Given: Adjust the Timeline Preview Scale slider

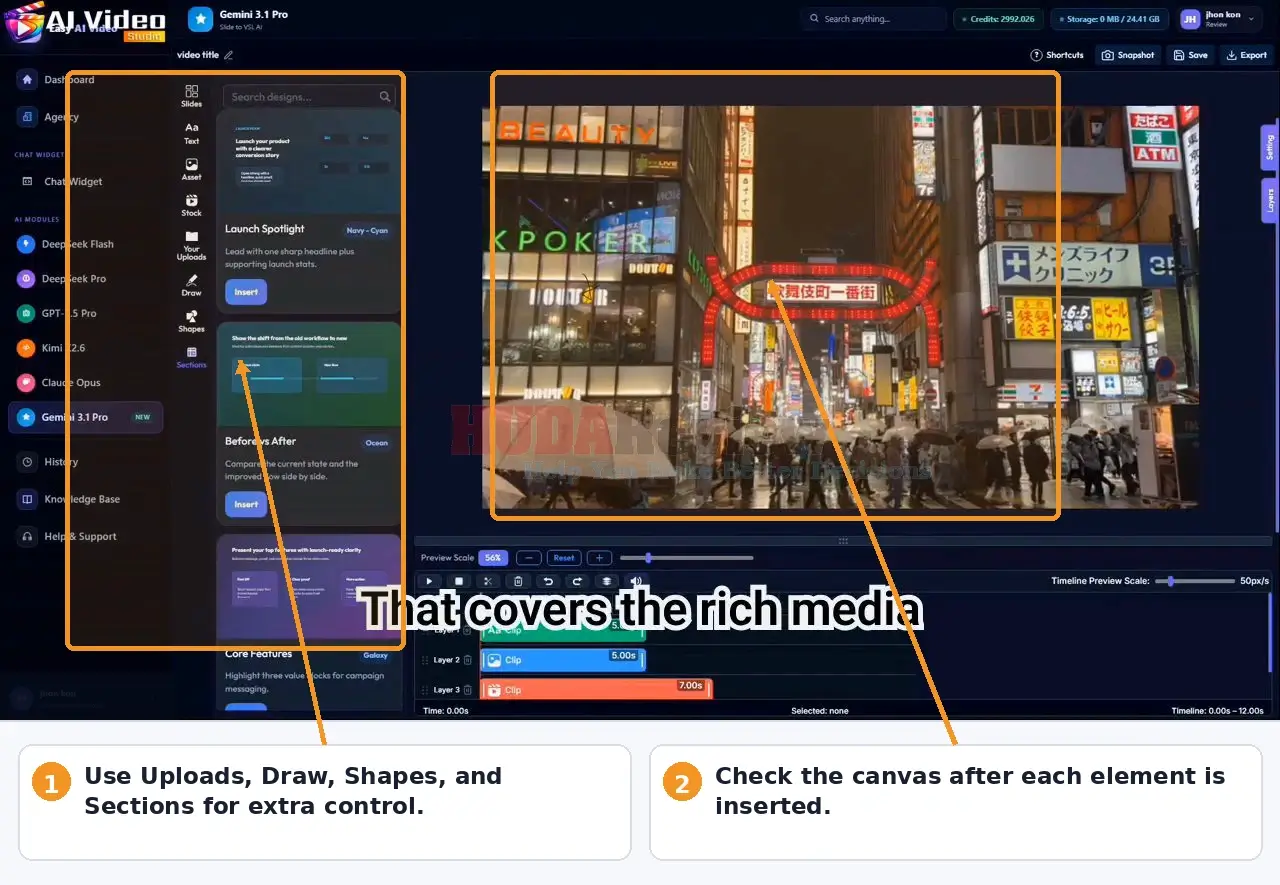Looking at the screenshot, I should 1194,581.
